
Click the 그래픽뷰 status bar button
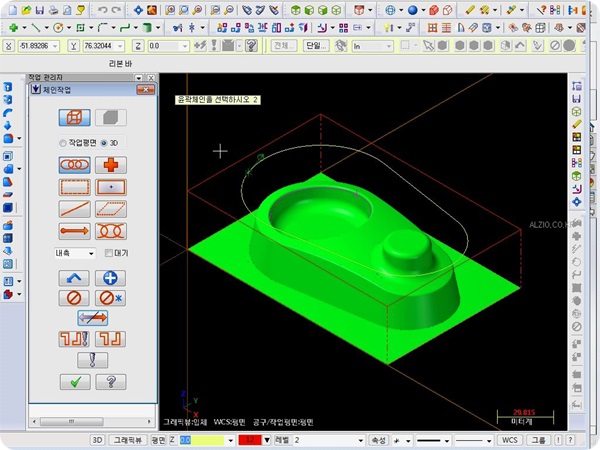click(127, 440)
